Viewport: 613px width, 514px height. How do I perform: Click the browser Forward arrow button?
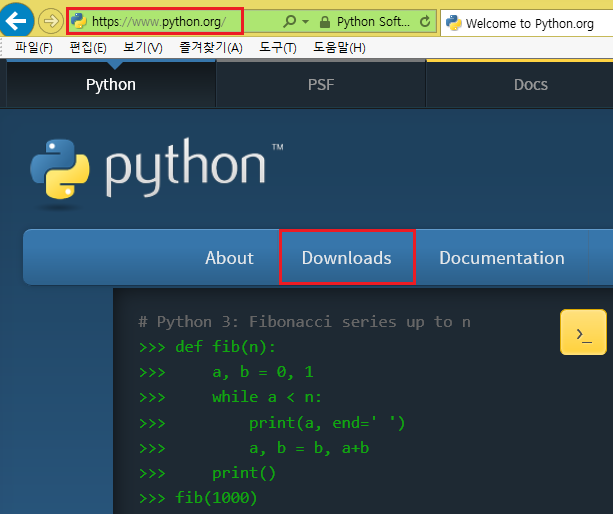(x=50, y=21)
